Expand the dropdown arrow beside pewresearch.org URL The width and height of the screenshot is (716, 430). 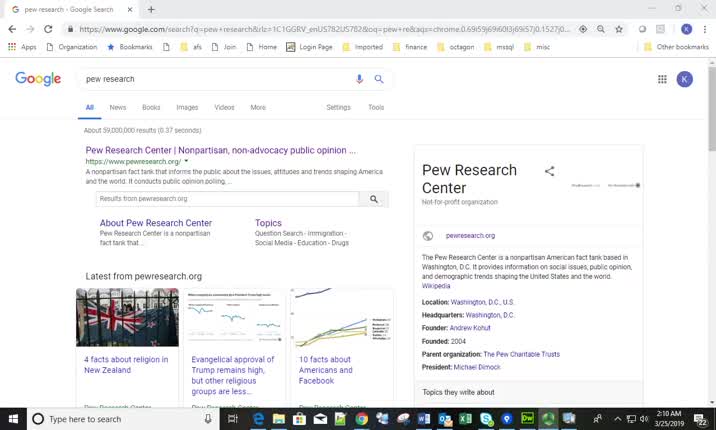[186, 161]
